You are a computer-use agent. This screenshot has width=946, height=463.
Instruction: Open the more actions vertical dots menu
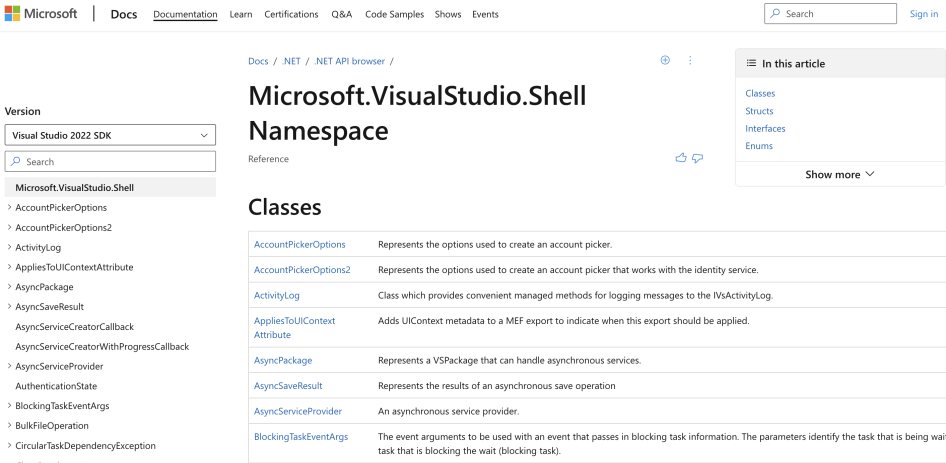tap(690, 61)
